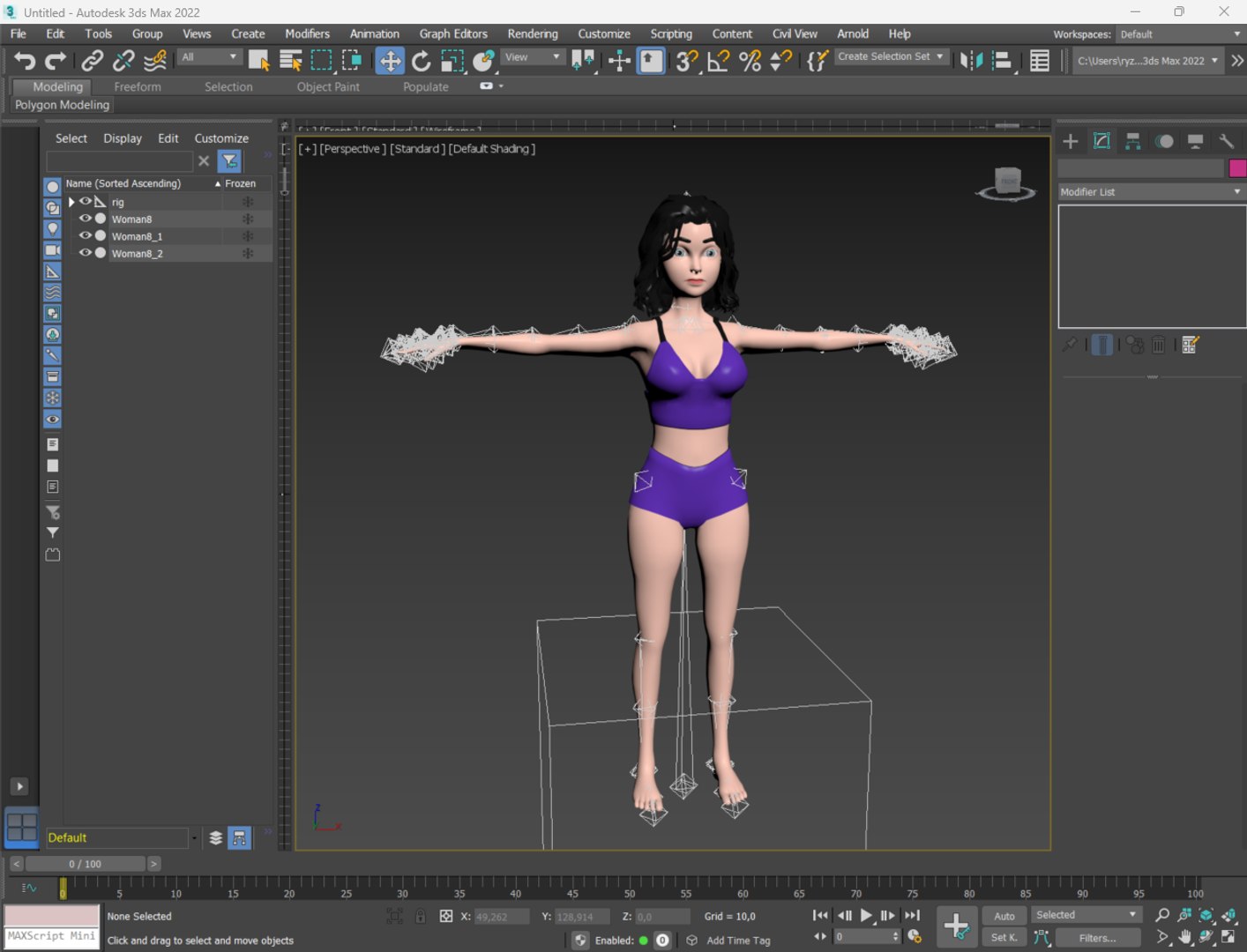Open the All selection filter dropdown
This screenshot has width=1247, height=952.
click(209, 57)
